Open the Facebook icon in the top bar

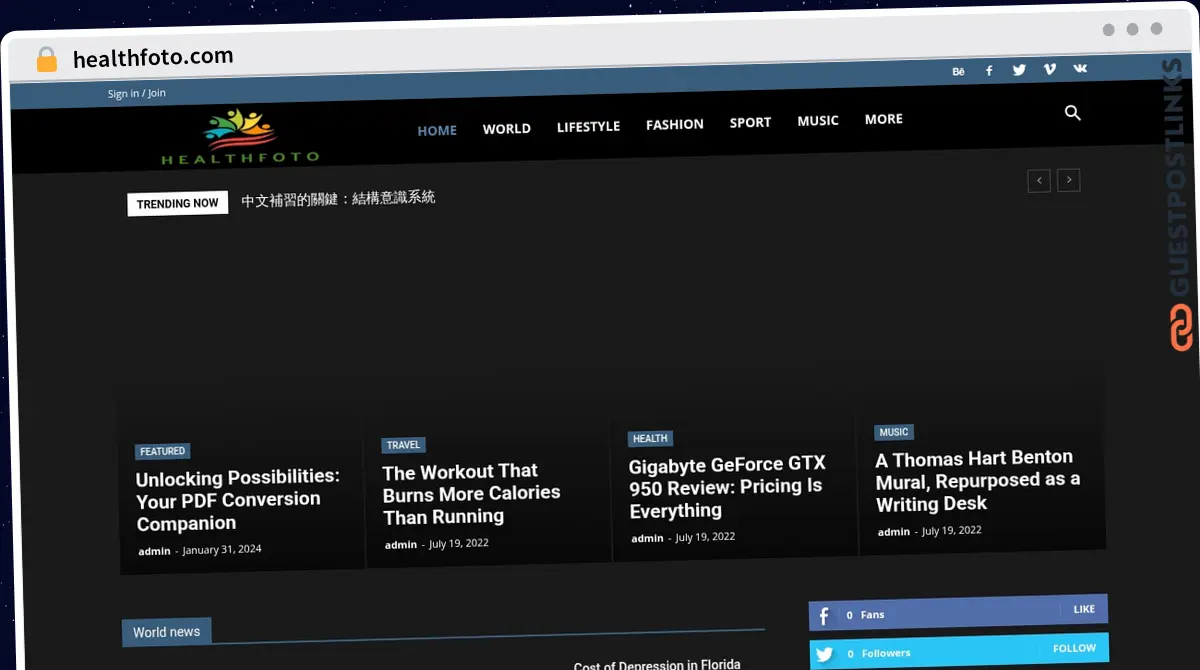tap(989, 71)
